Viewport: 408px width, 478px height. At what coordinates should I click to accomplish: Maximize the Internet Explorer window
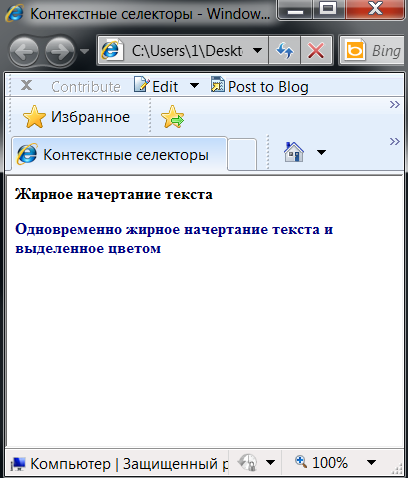pyautogui.click(x=328, y=9)
